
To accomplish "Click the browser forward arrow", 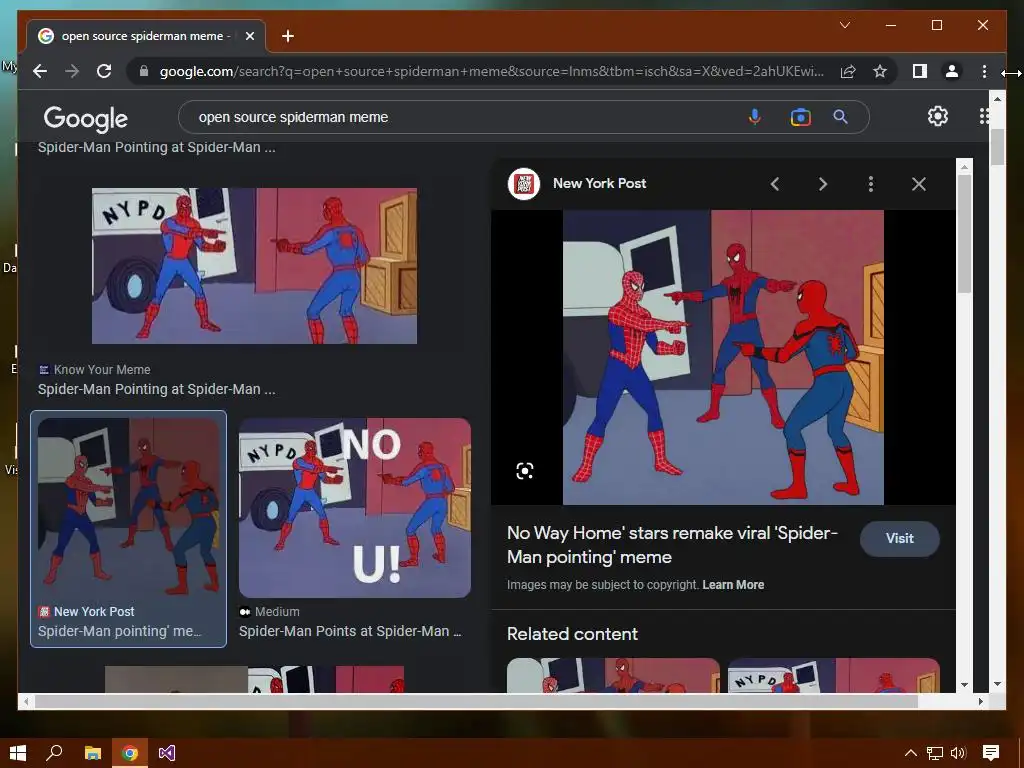I will tap(72, 71).
